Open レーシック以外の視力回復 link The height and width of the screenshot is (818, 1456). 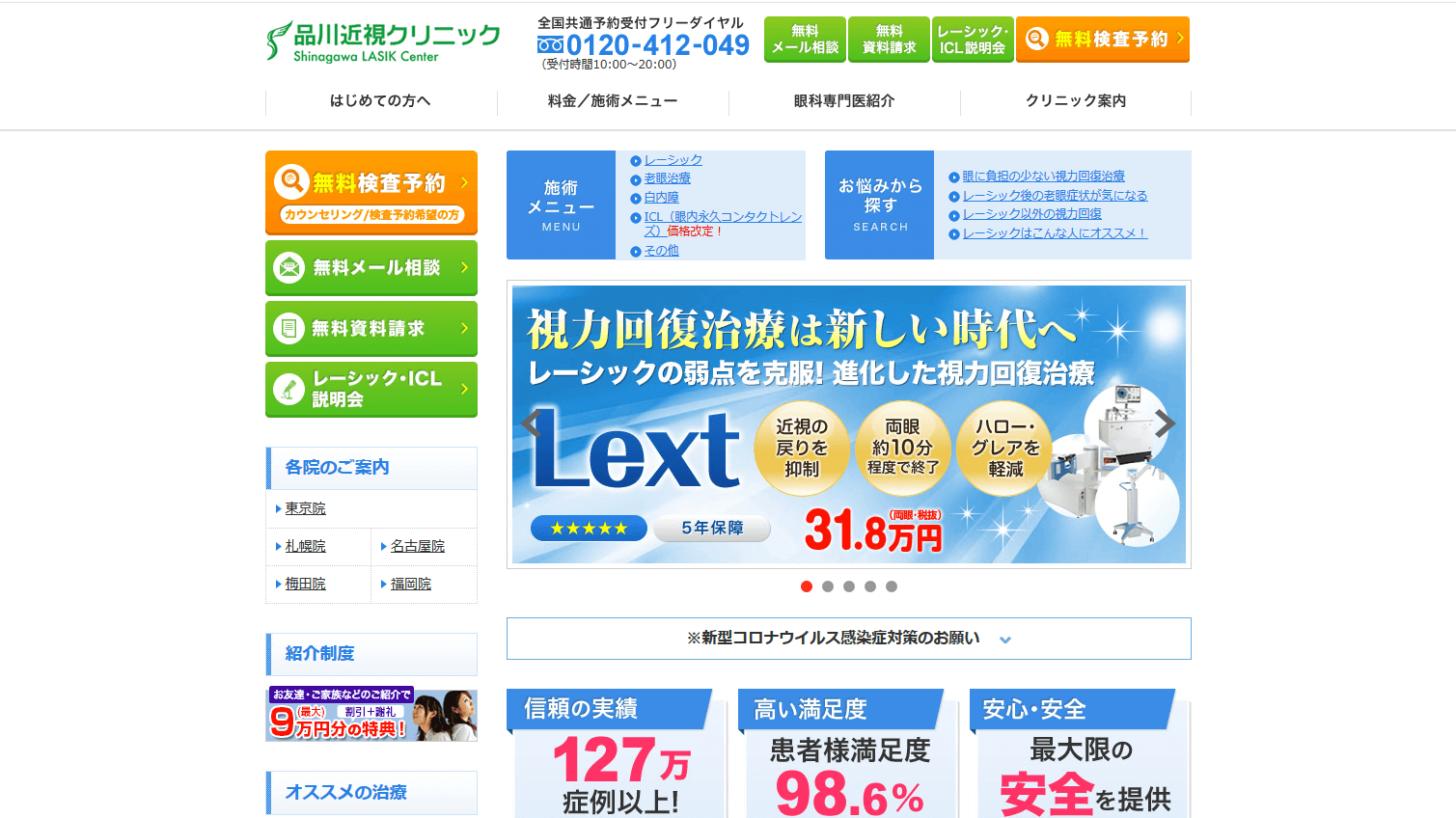coord(1032,214)
